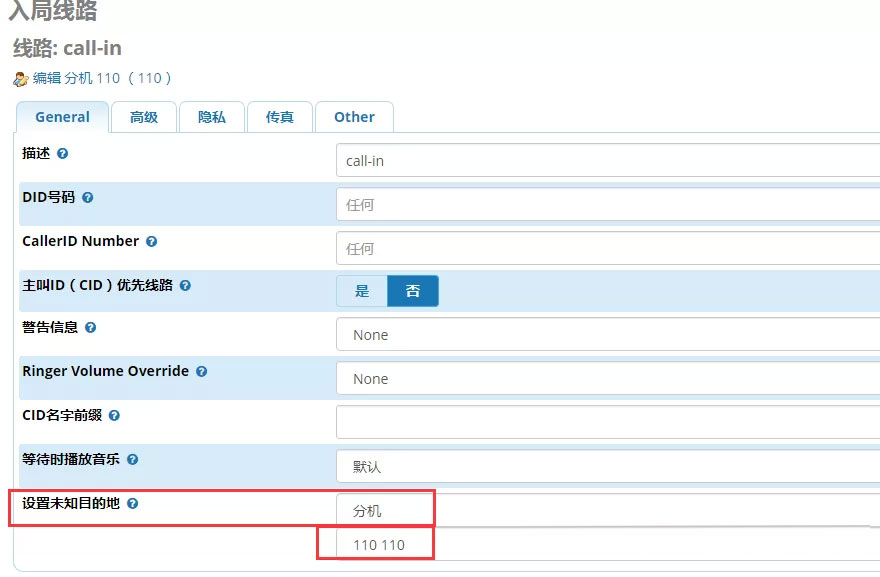880x577 pixels.
Task: Open Ringer Volume Override dropdown
Action: pyautogui.click(x=608, y=379)
